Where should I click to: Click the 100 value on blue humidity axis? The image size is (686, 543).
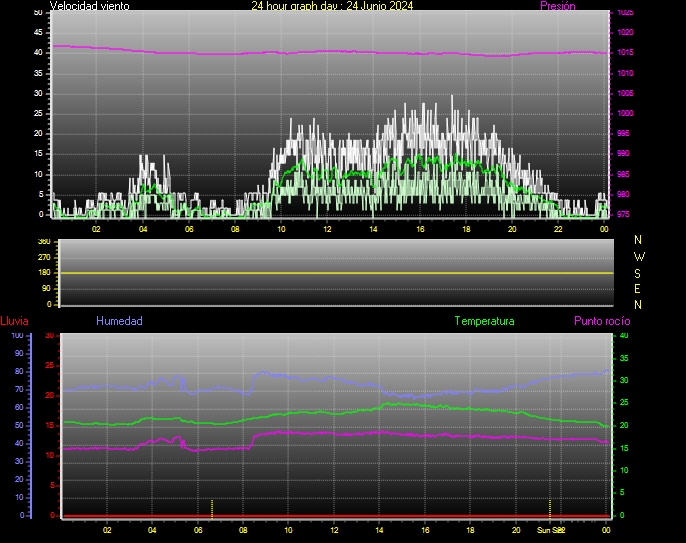pos(18,336)
